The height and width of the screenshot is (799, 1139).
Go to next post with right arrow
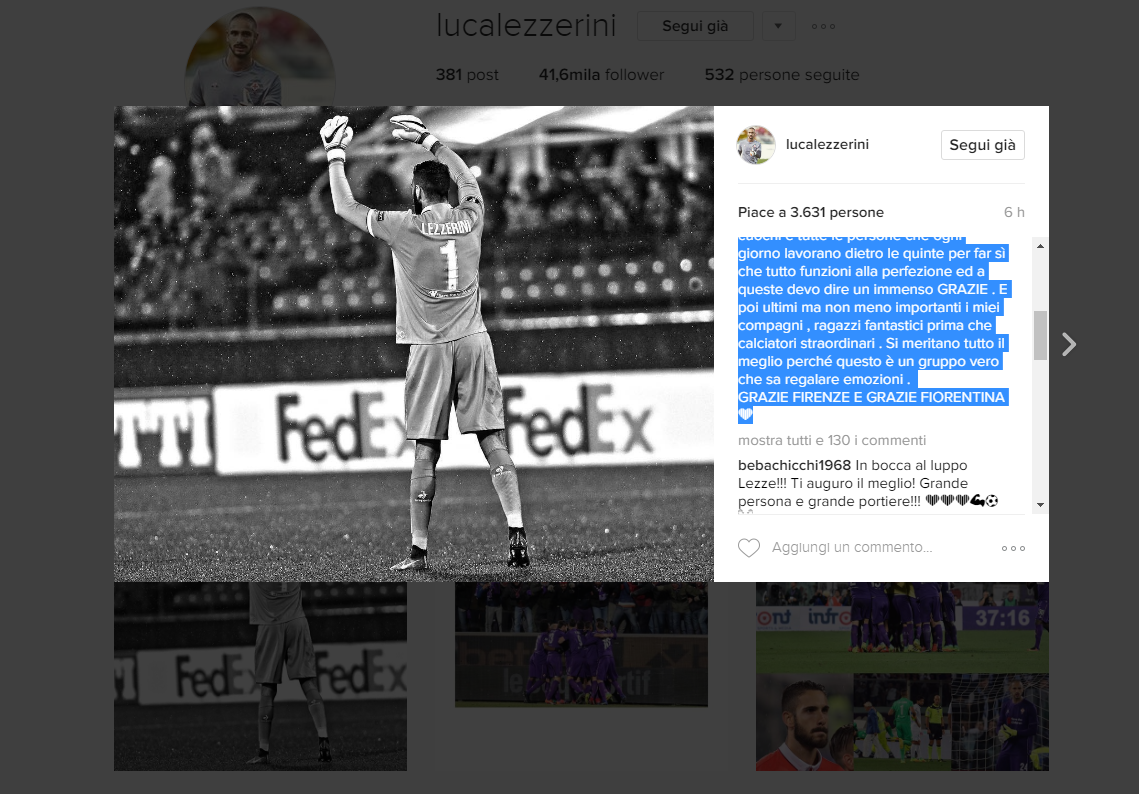pyautogui.click(x=1069, y=344)
